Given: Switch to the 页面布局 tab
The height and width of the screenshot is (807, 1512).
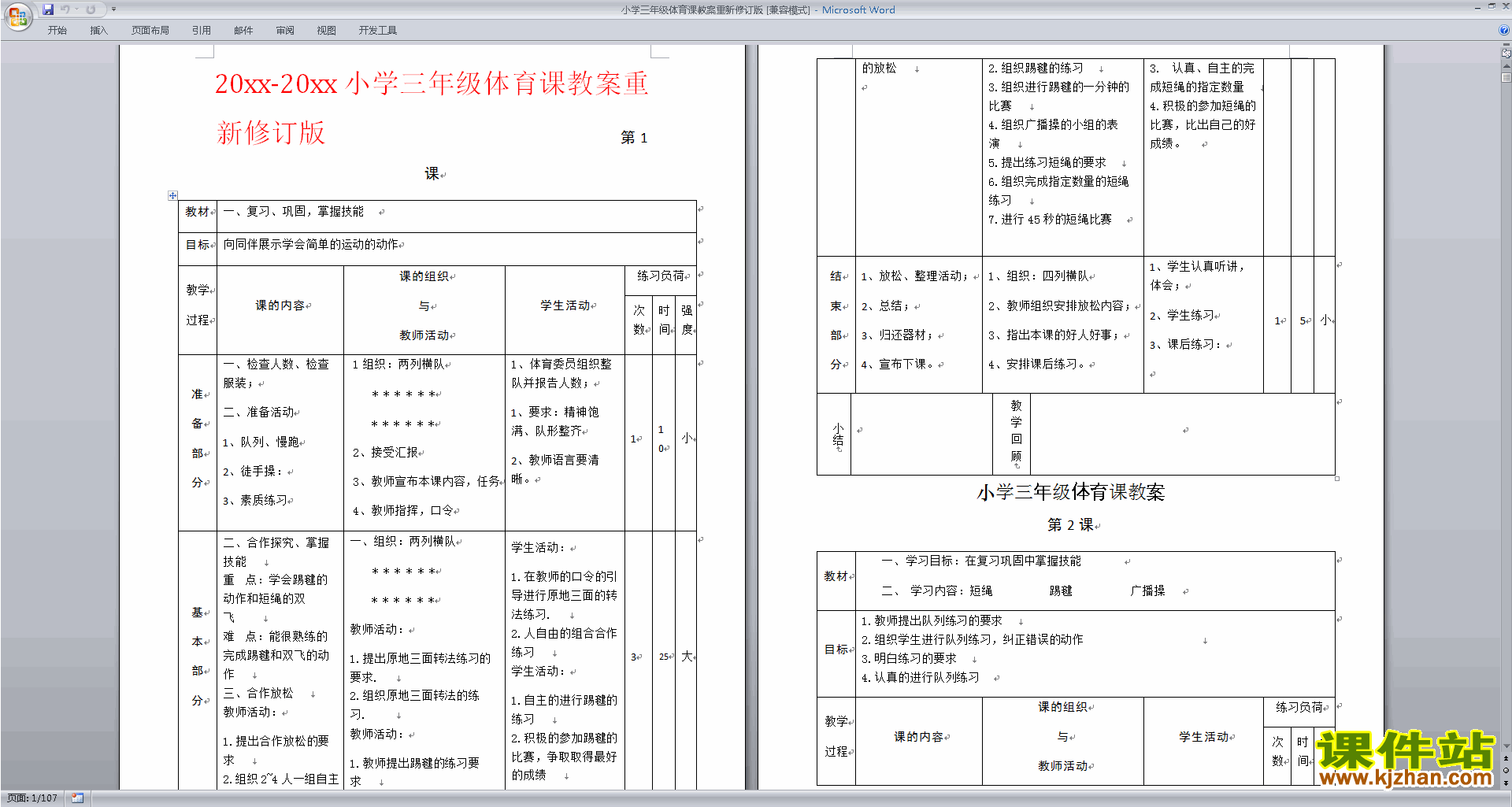Looking at the screenshot, I should pos(150,31).
